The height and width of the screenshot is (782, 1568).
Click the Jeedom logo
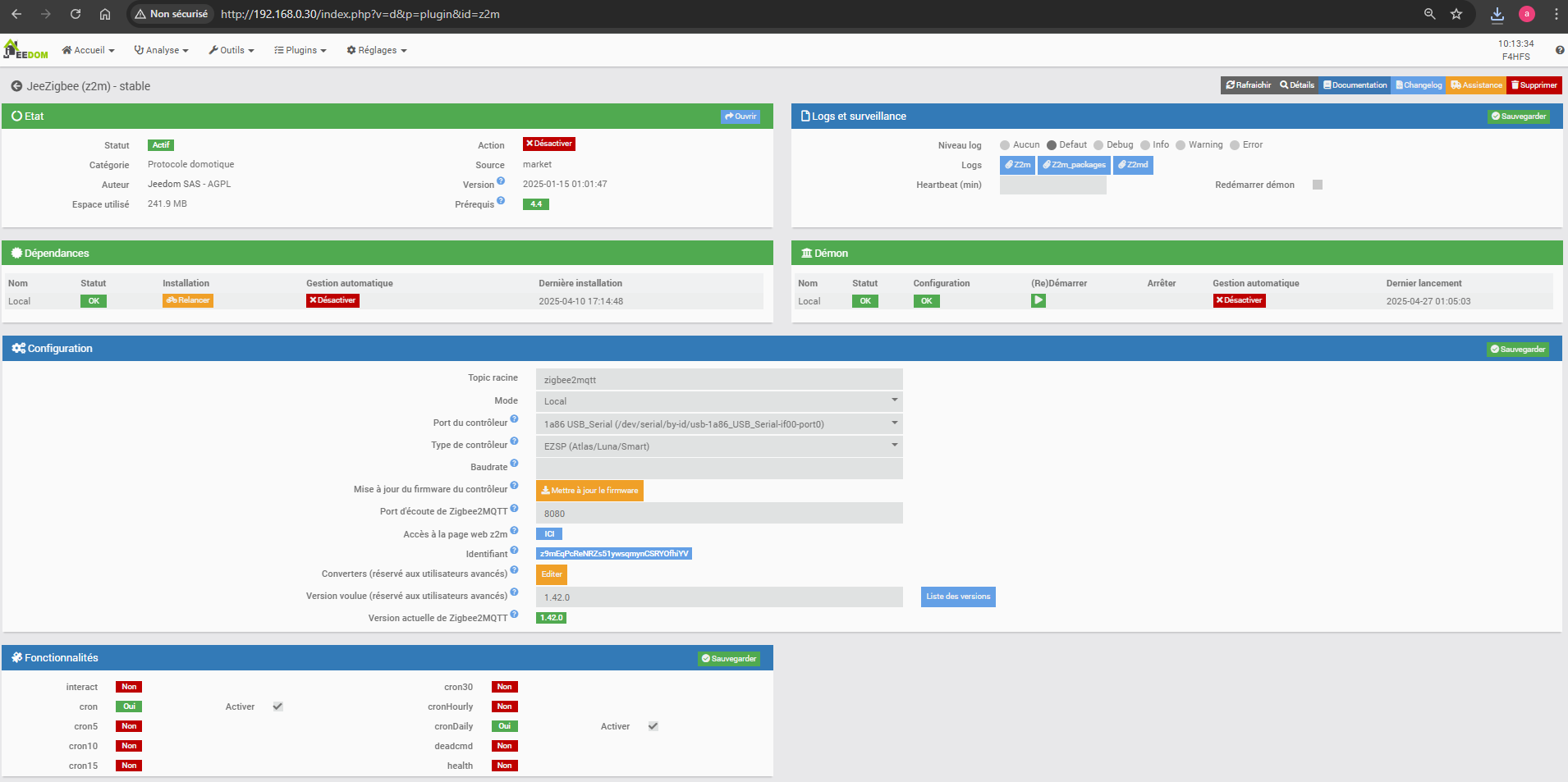pos(25,50)
